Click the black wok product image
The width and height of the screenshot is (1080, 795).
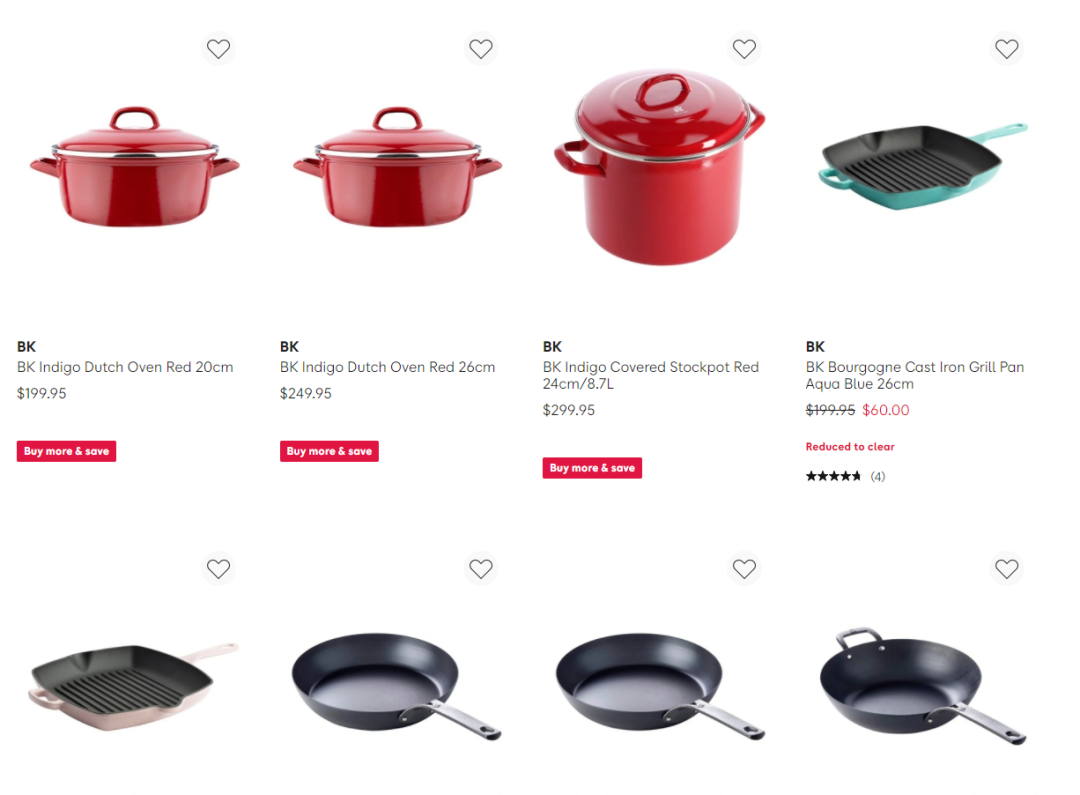click(x=923, y=685)
